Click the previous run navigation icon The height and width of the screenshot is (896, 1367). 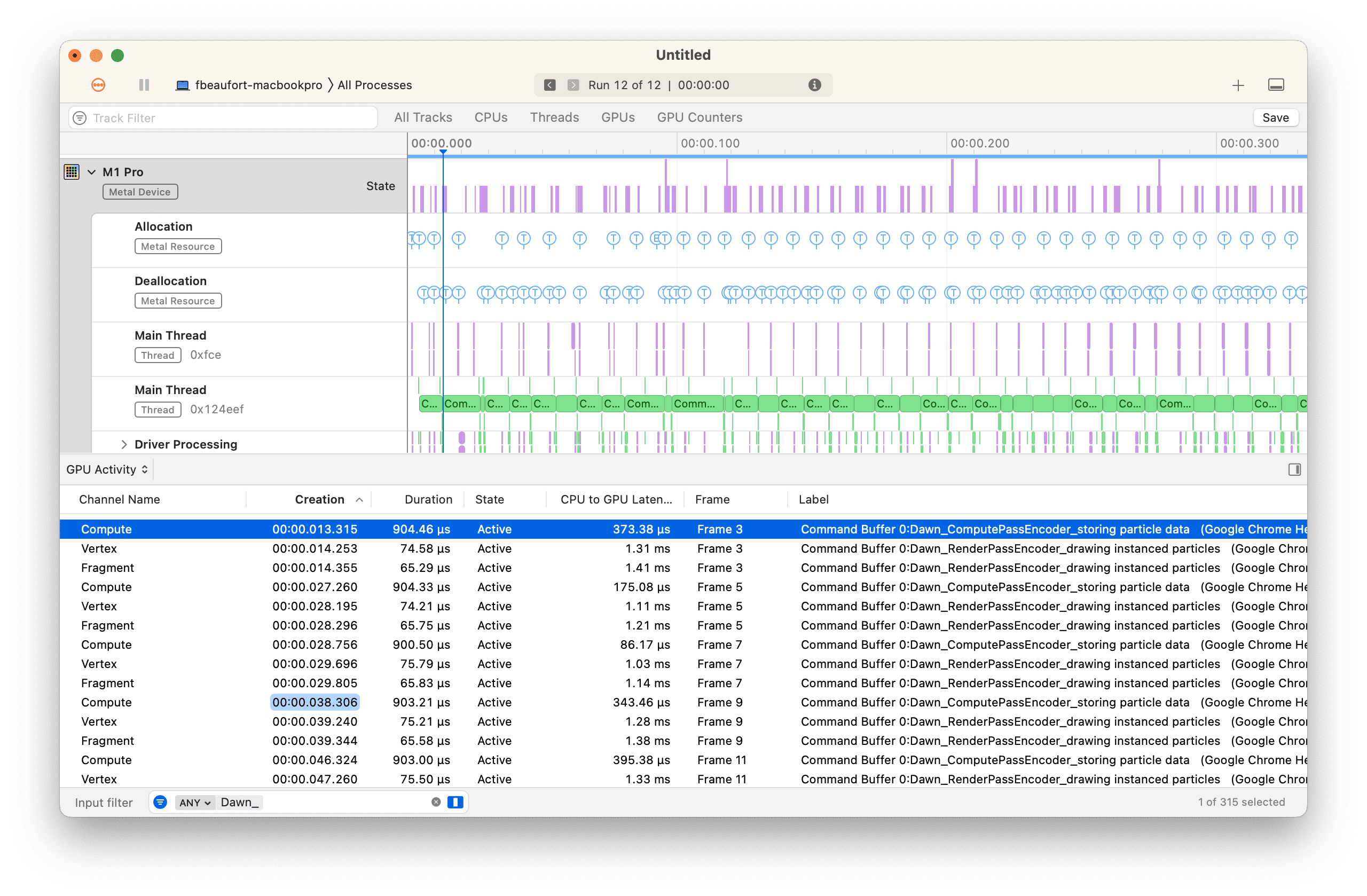pos(548,85)
